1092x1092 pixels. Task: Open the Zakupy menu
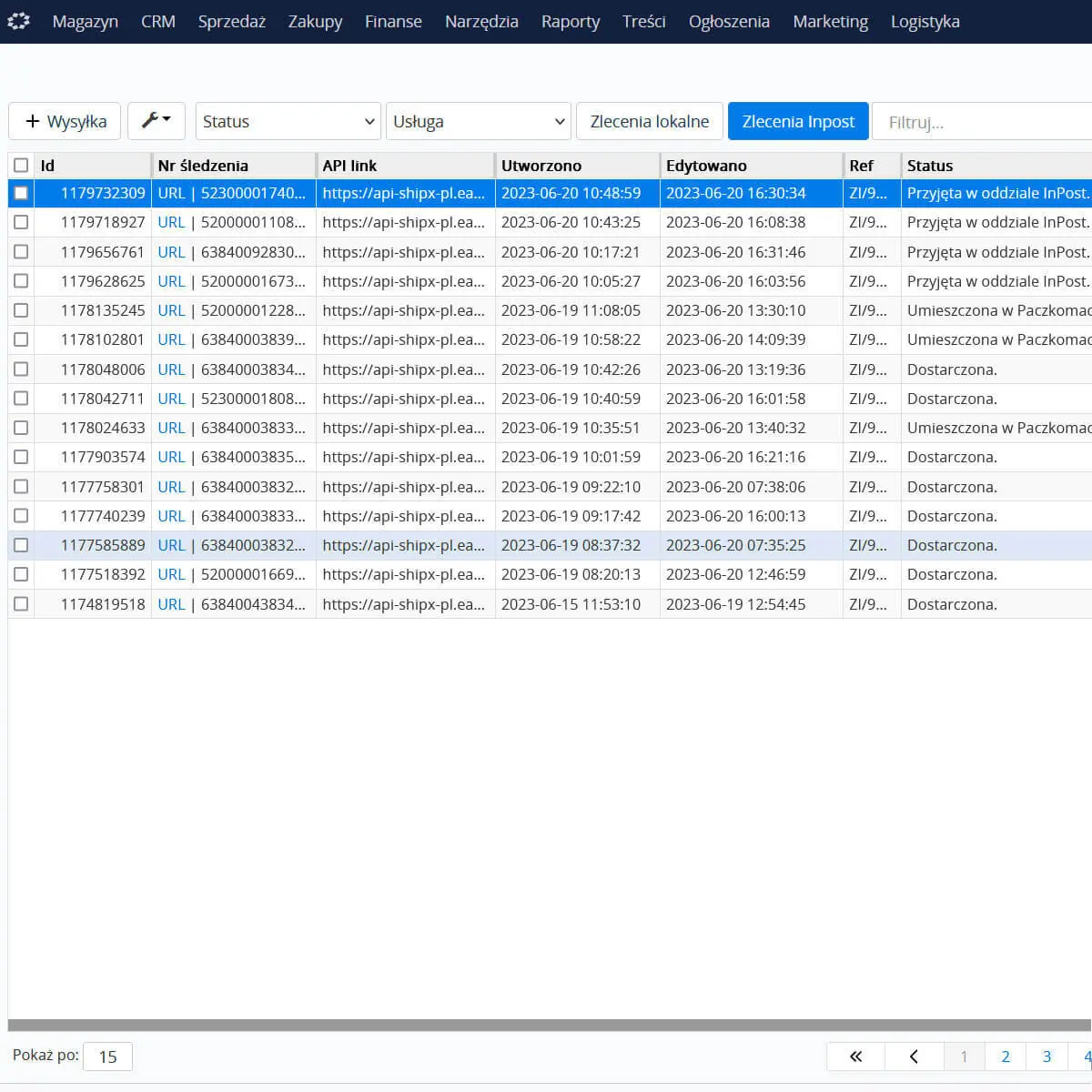click(x=316, y=21)
